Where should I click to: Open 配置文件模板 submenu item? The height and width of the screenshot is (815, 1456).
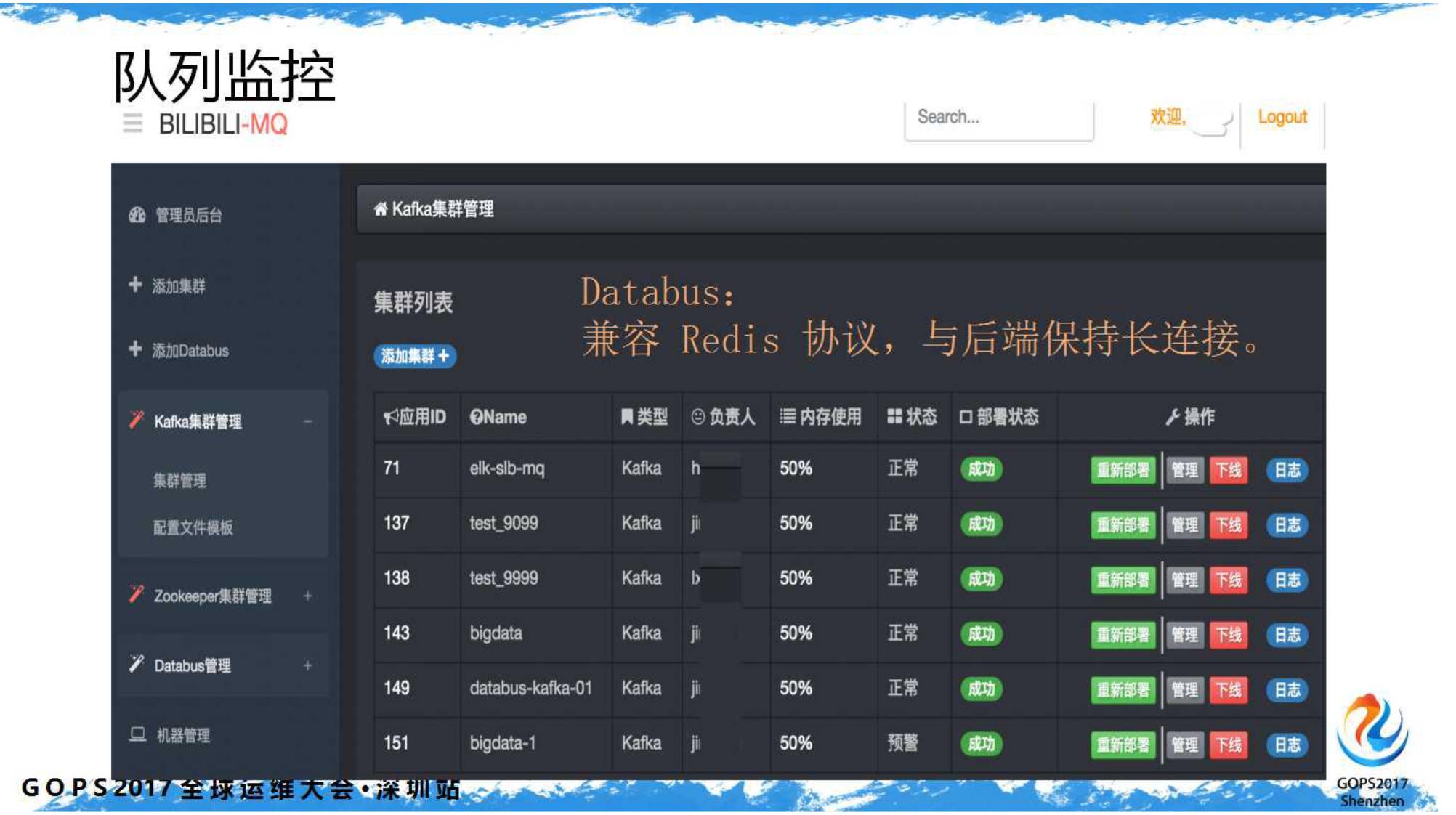tap(193, 527)
